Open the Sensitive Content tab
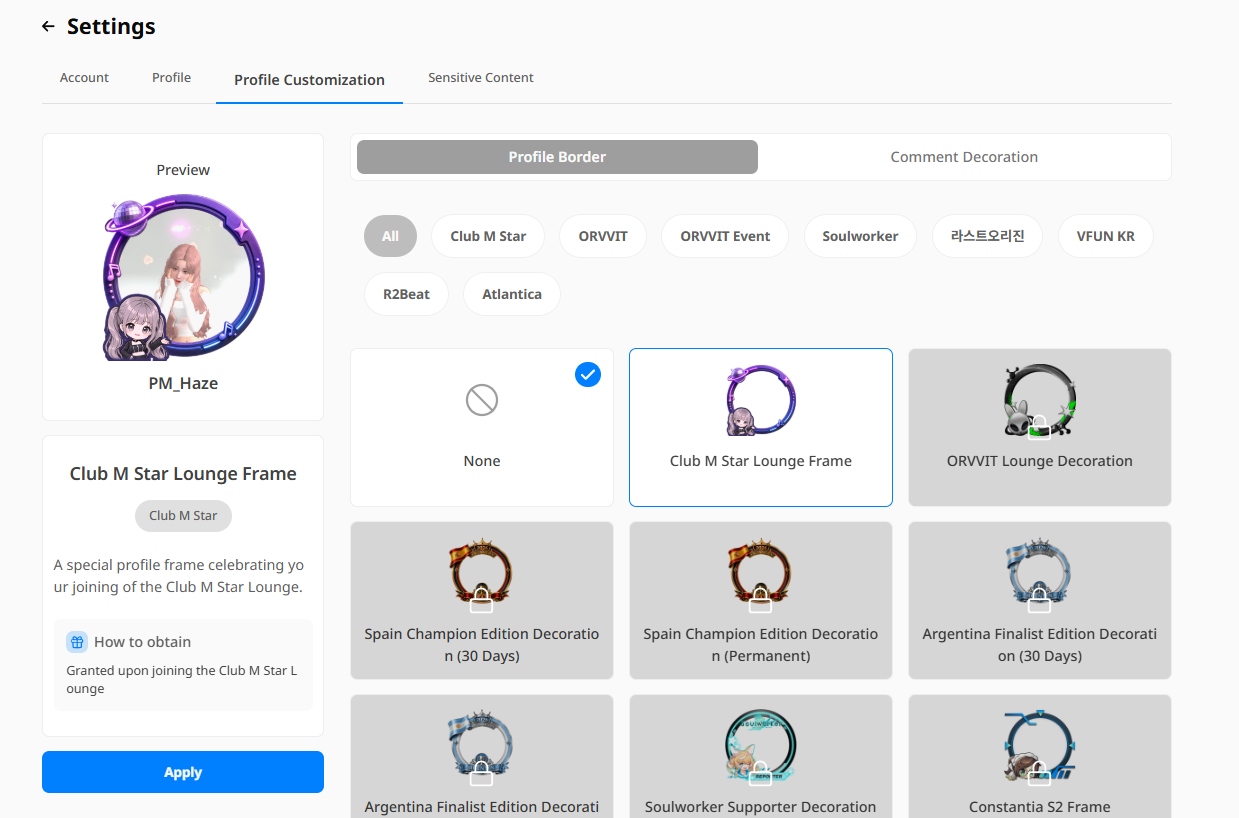This screenshot has height=818, width=1239. coord(481,78)
